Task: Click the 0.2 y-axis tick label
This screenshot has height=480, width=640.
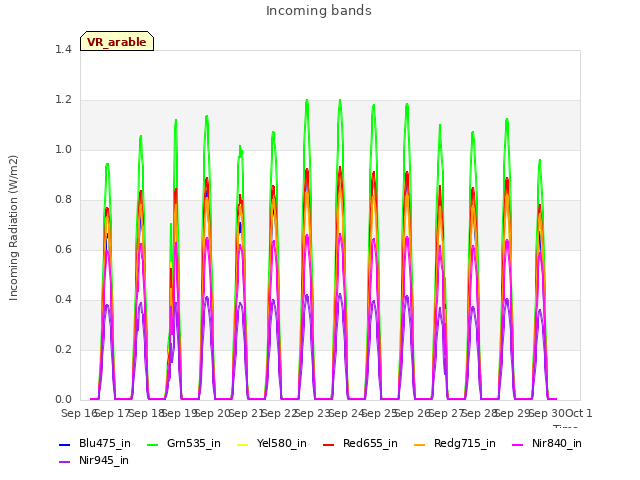Action: pos(63,350)
